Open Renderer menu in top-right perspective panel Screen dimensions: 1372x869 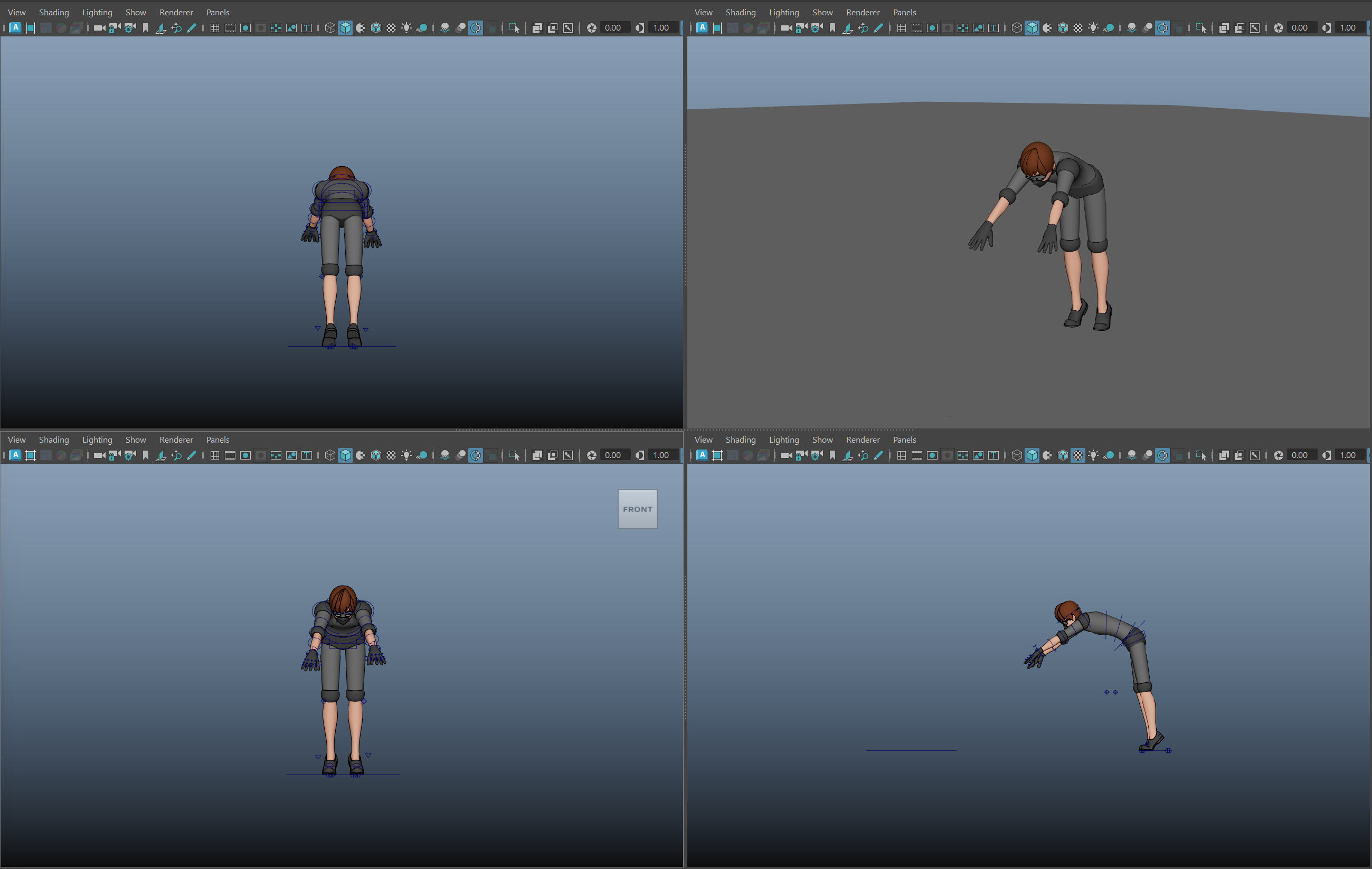coord(863,12)
